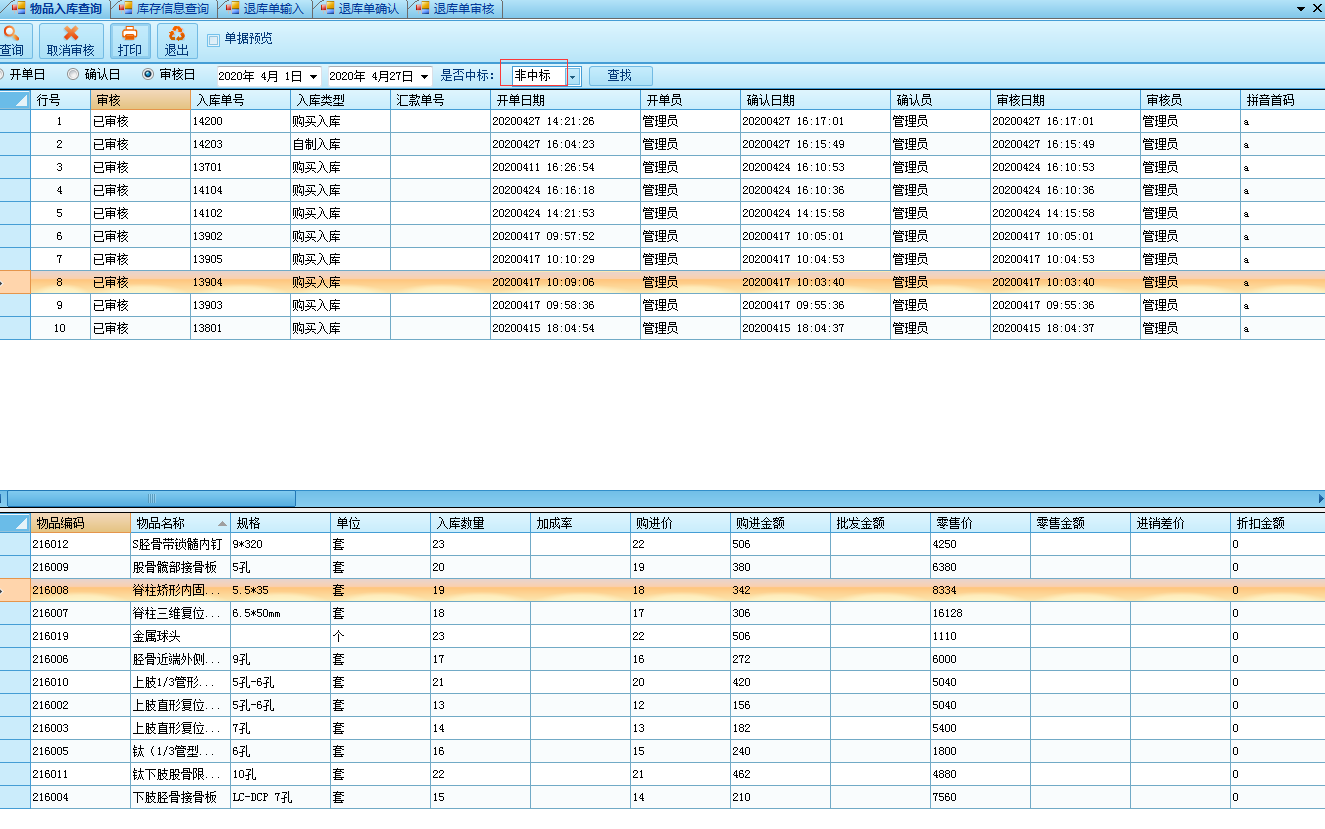Go to the 退库单审核 tab
Image resolution: width=1325 pixels, height=829 pixels.
[x=455, y=9]
